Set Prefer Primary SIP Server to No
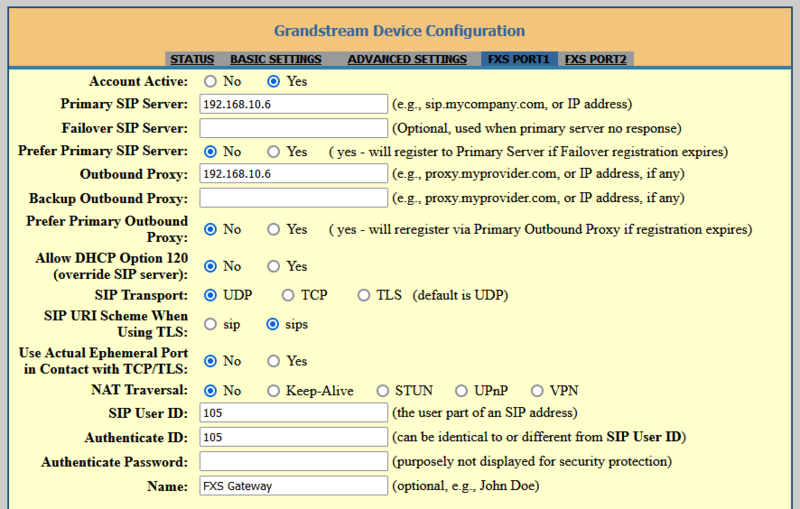The width and height of the screenshot is (800, 509). [x=210, y=151]
